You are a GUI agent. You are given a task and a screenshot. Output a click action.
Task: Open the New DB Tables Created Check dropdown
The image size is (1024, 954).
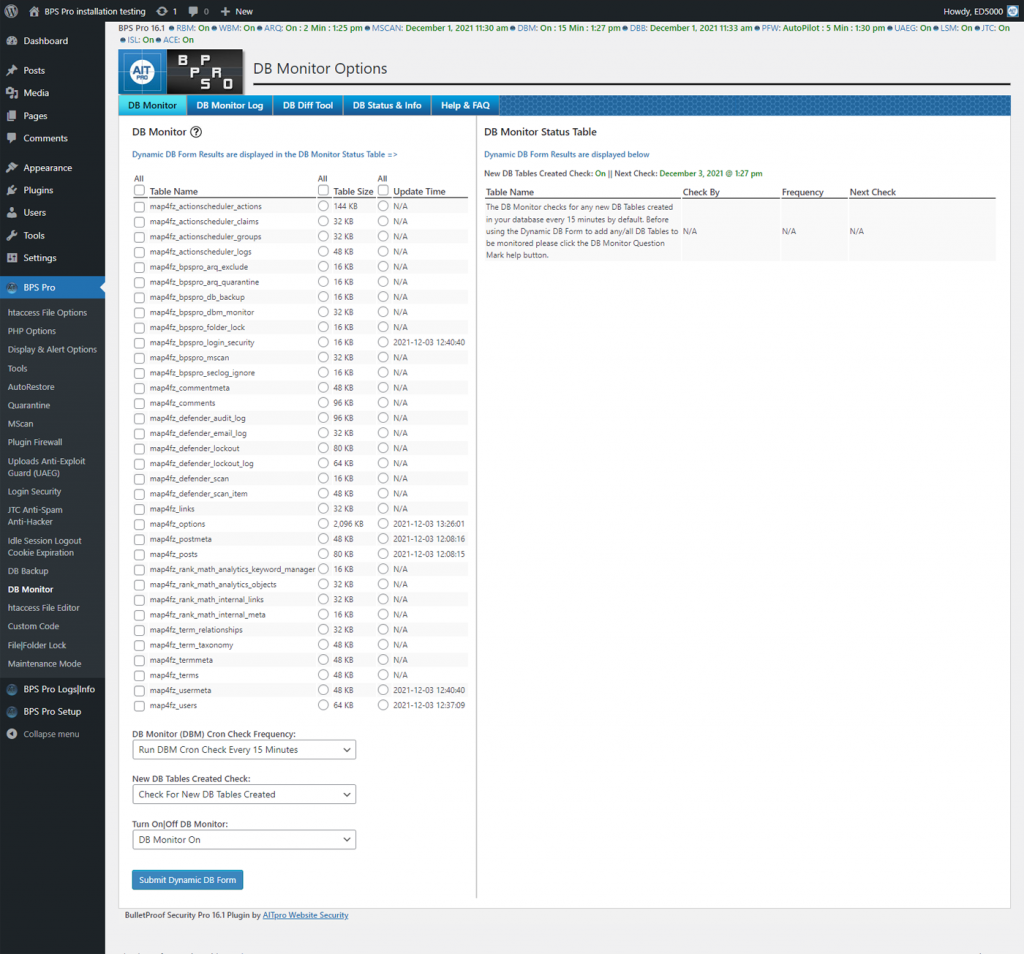click(x=244, y=795)
